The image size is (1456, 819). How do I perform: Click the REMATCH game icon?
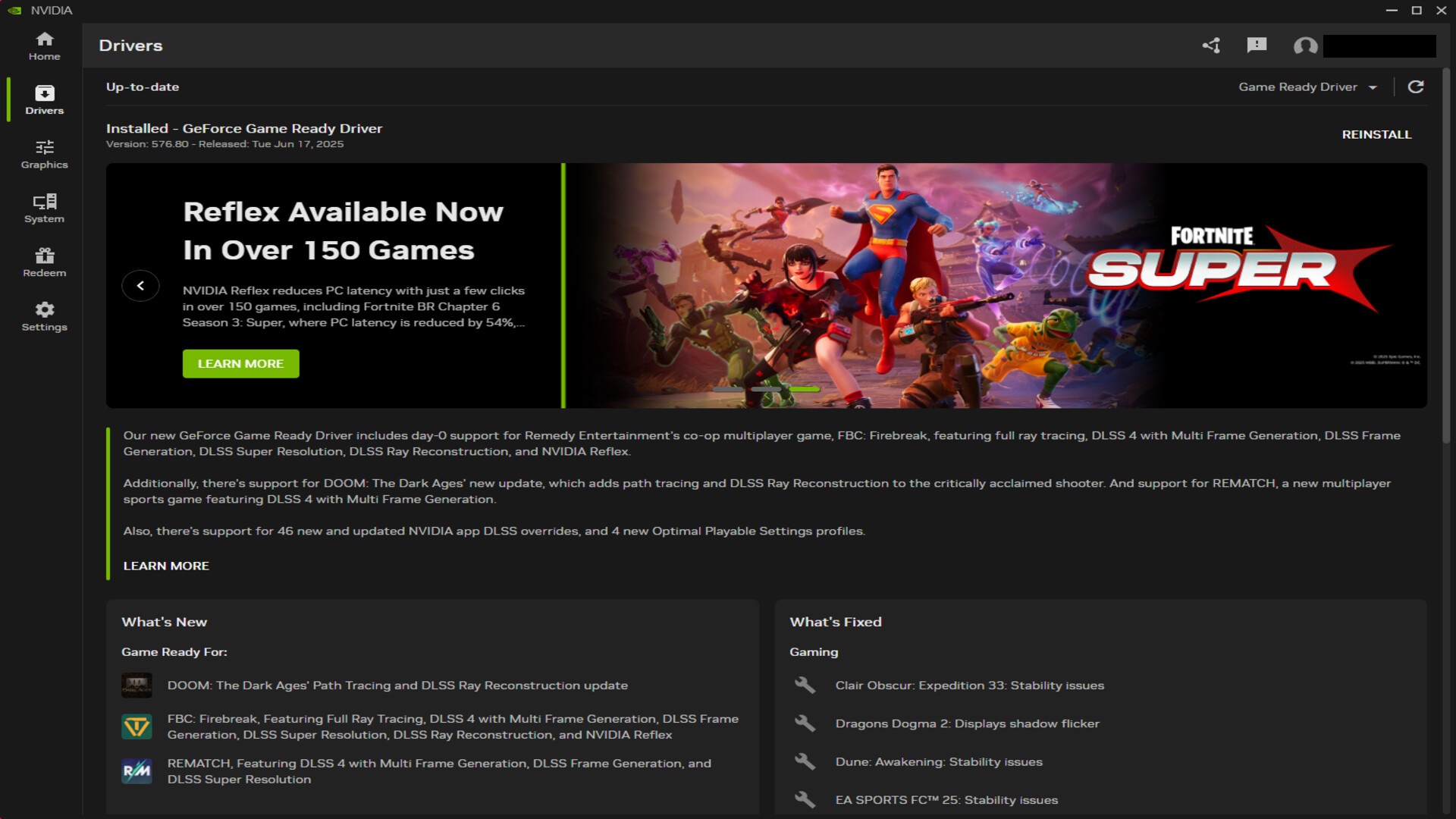(136, 771)
